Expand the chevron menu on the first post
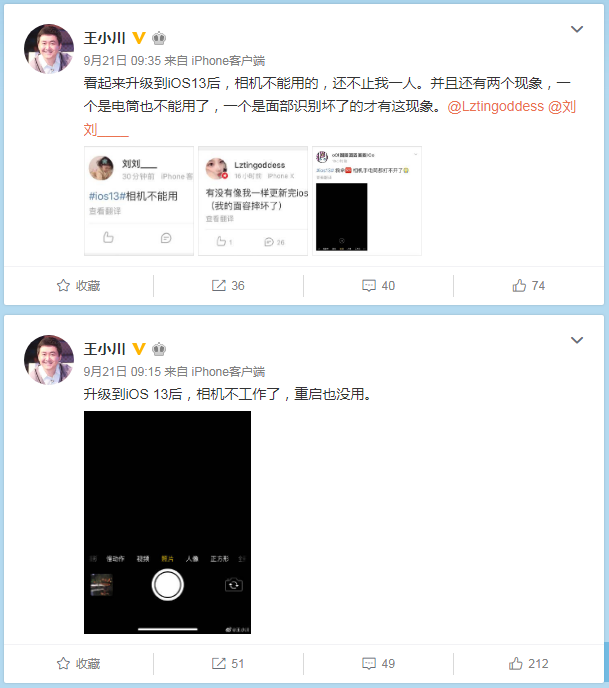The height and width of the screenshot is (688, 609). [x=577, y=29]
